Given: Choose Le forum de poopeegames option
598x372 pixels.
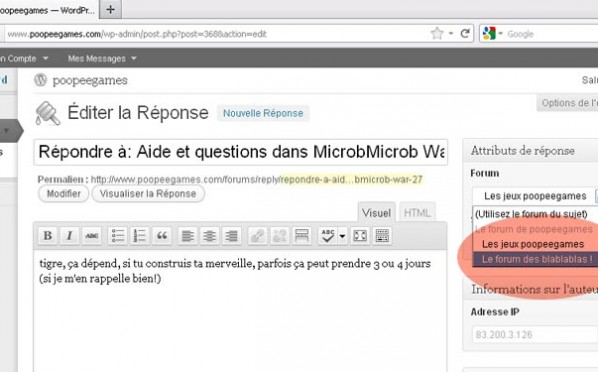Looking at the screenshot, I should (x=534, y=229).
